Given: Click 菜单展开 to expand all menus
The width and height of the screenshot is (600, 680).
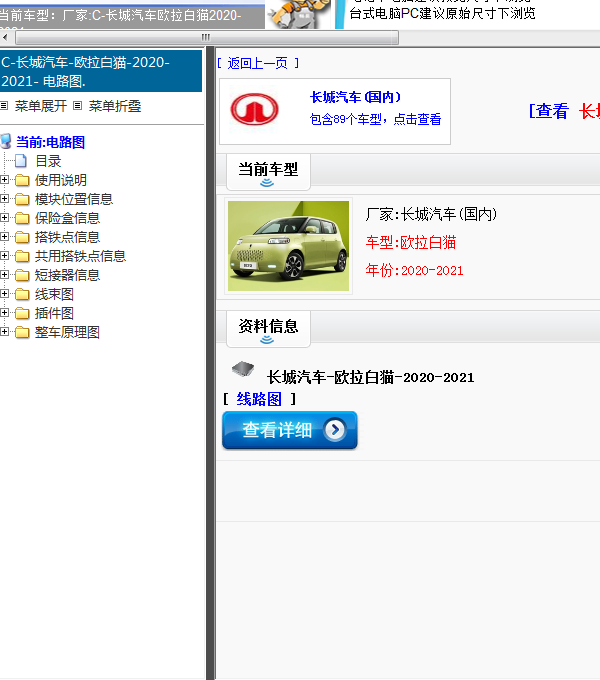Looking at the screenshot, I should tap(41, 106).
